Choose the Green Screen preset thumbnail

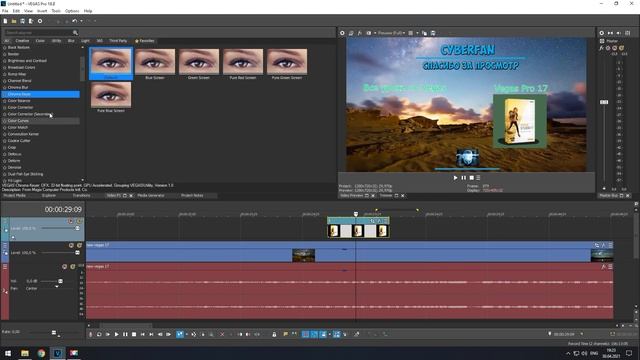(x=199, y=61)
